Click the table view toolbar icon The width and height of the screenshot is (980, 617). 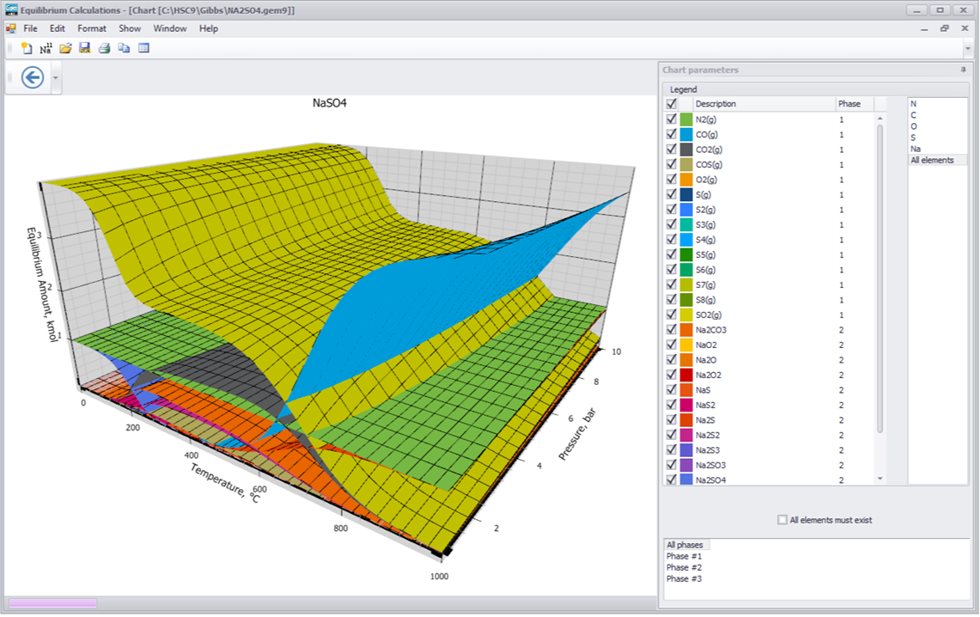144,48
